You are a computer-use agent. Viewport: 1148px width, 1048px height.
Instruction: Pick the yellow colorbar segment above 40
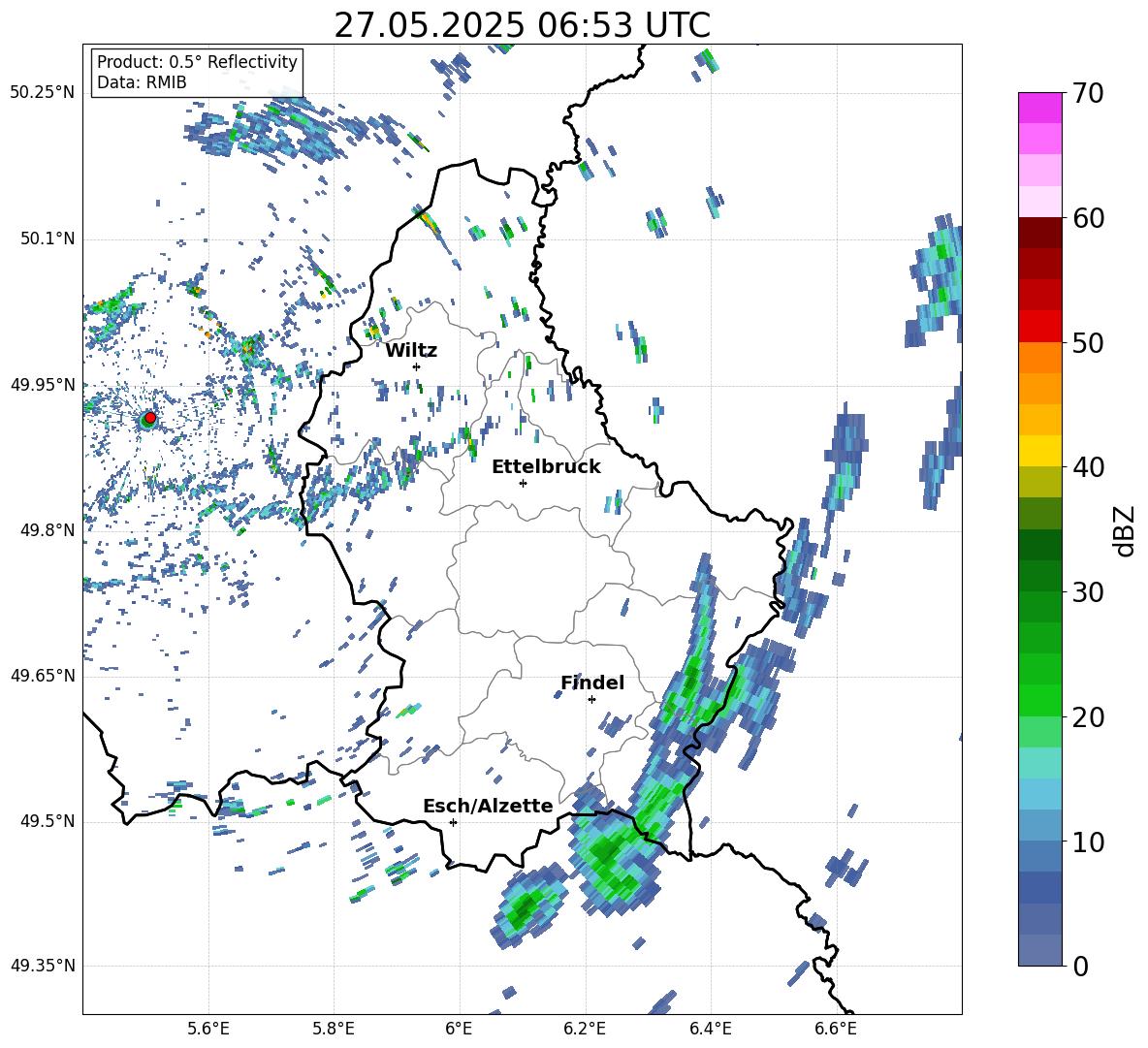click(x=1039, y=451)
